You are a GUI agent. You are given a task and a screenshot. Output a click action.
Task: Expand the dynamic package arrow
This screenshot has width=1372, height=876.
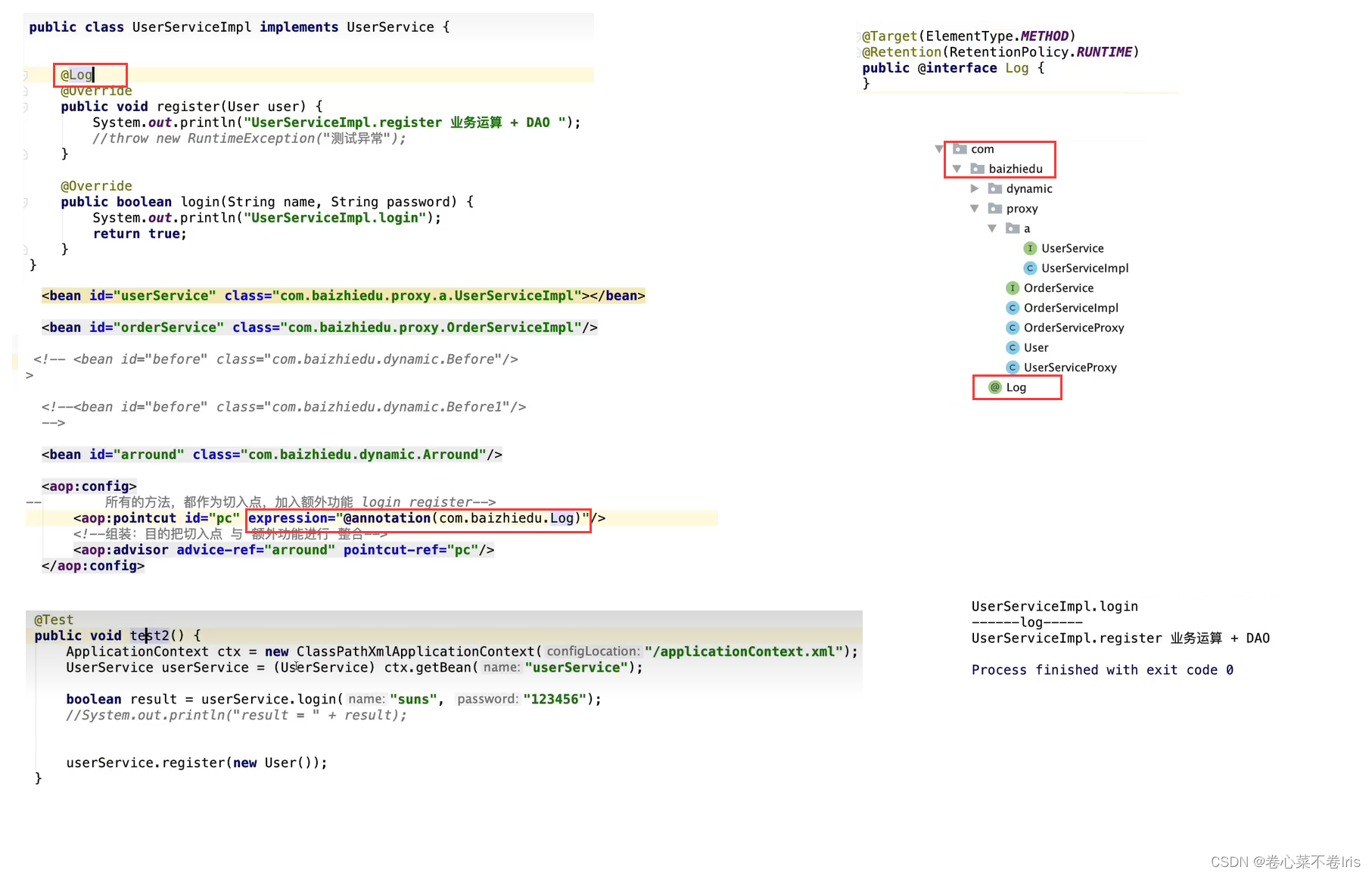[x=975, y=188]
